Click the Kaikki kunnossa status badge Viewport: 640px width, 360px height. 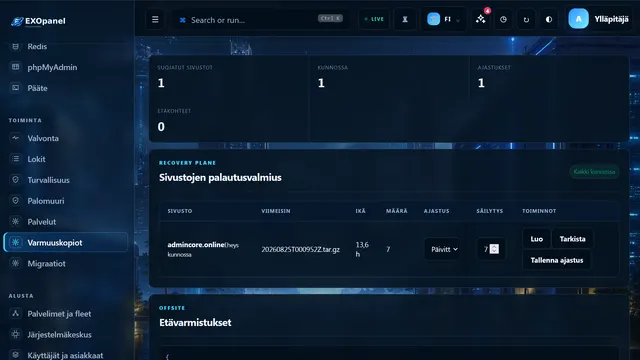coord(594,171)
